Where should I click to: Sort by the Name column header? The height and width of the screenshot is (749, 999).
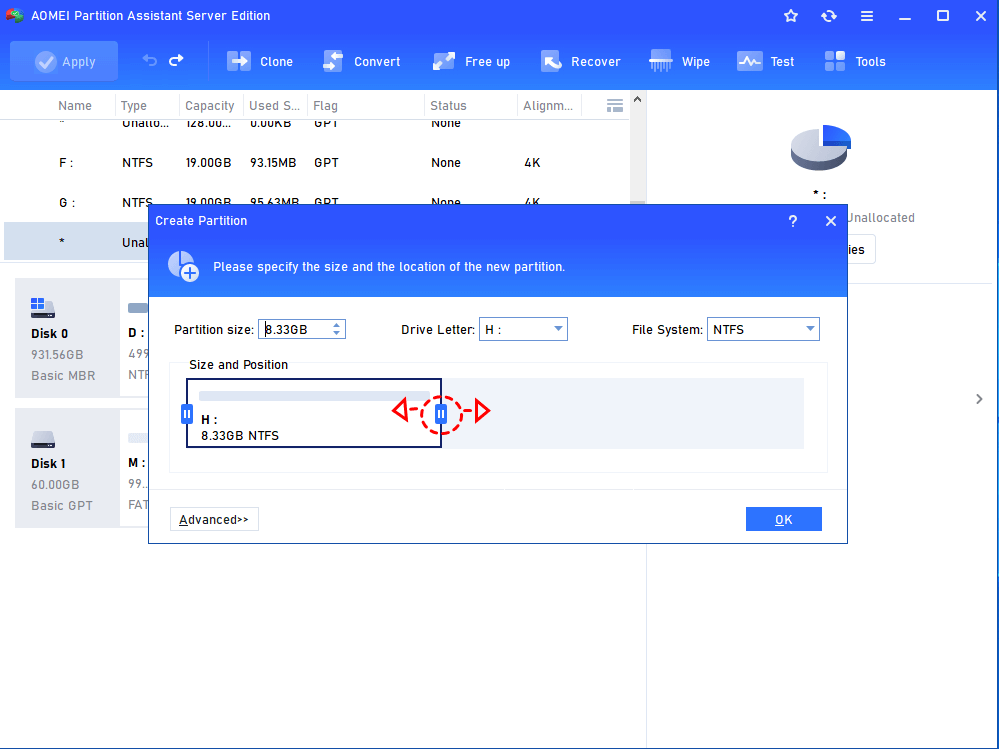click(75, 106)
